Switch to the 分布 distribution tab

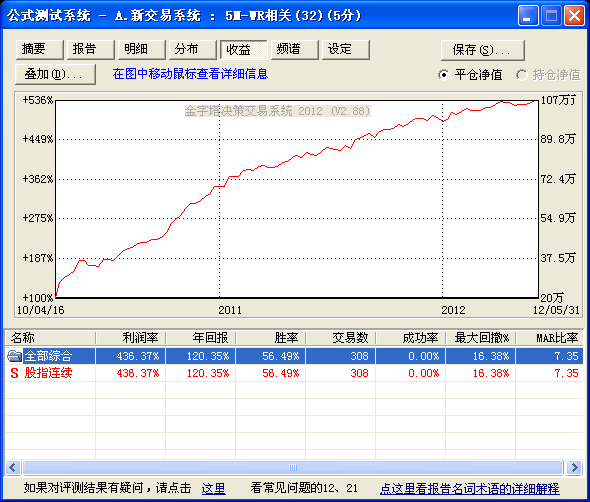193,50
